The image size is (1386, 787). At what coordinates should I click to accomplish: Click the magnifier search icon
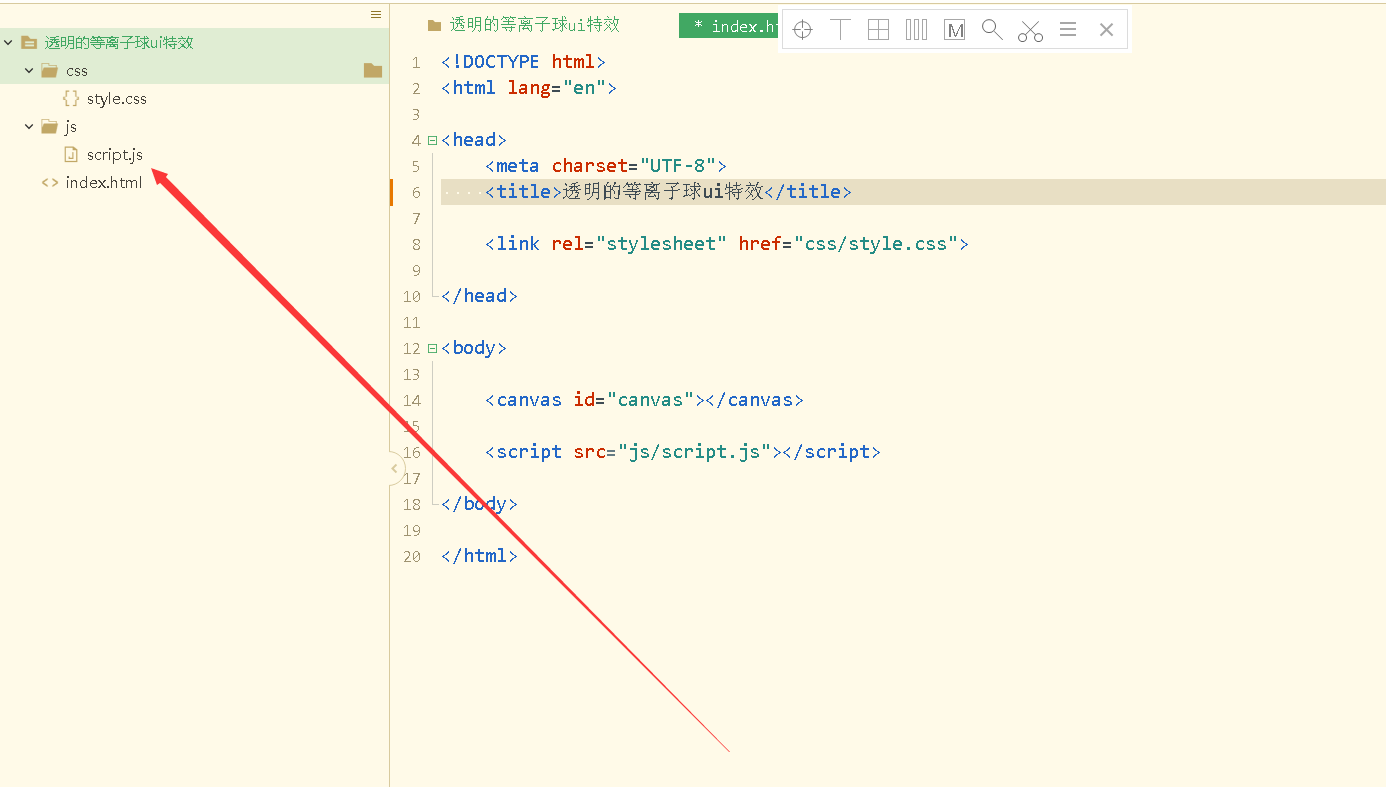(992, 29)
